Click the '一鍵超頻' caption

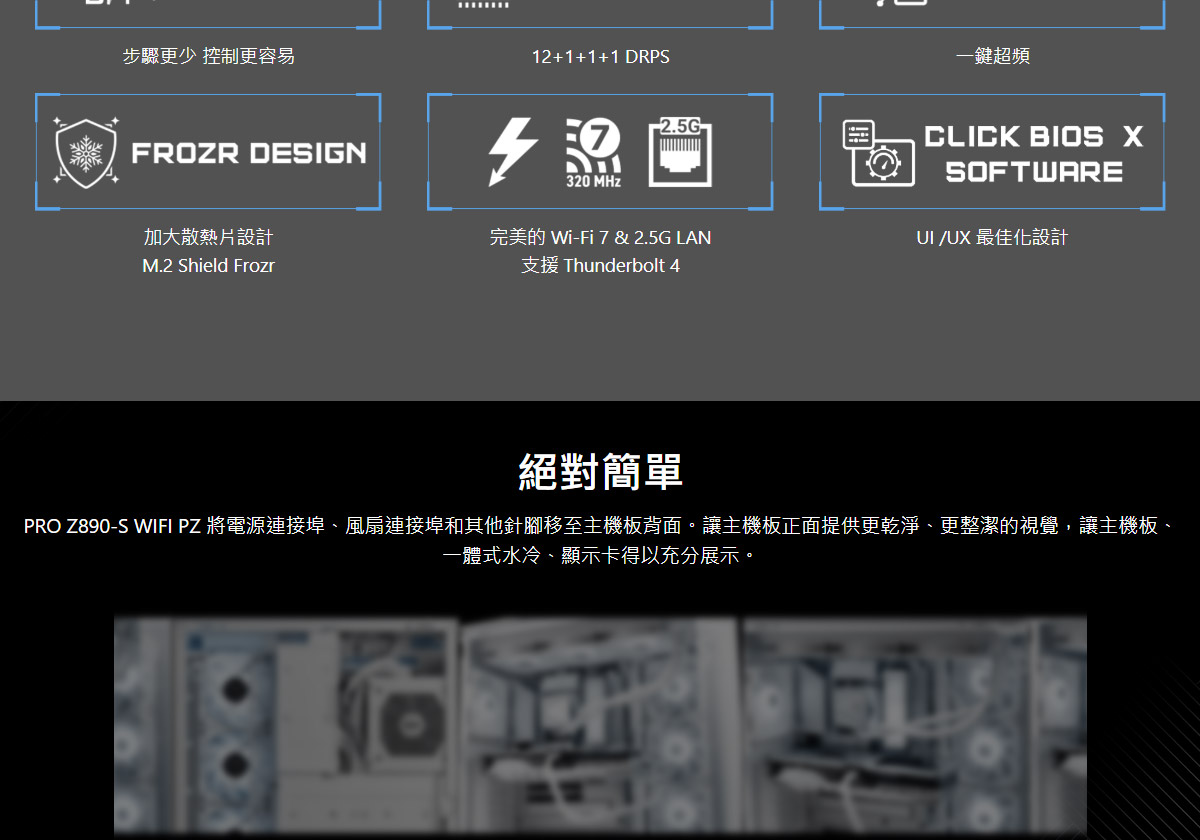tap(992, 56)
